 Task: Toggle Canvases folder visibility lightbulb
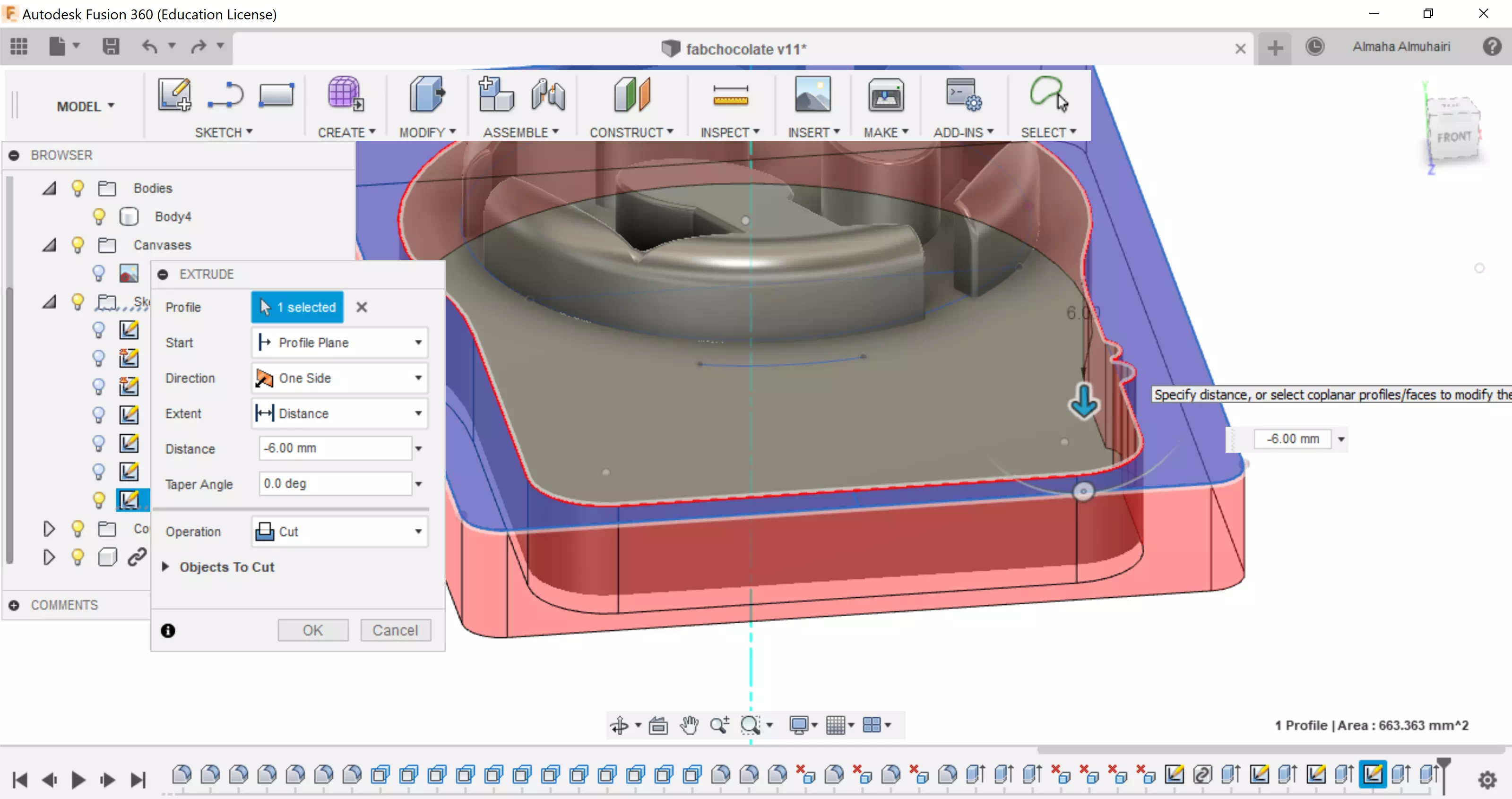click(x=78, y=245)
